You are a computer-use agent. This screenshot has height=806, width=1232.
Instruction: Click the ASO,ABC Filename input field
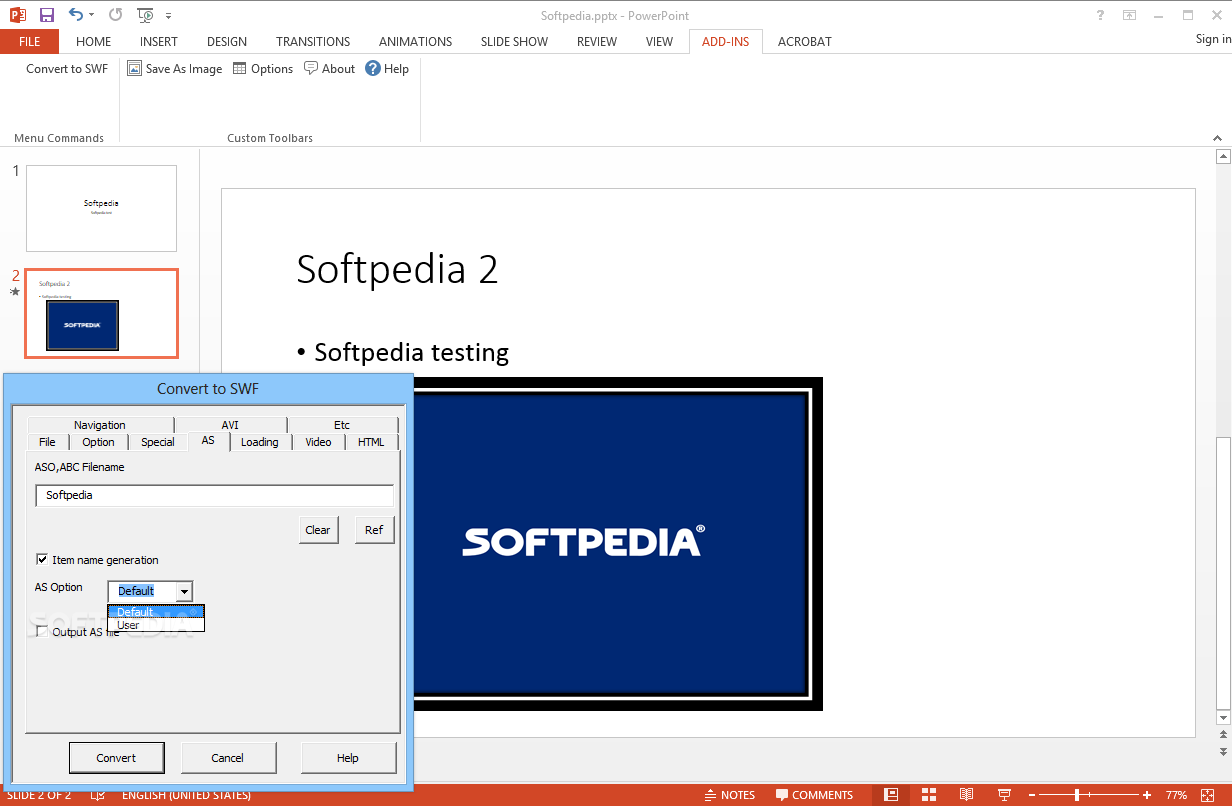214,495
